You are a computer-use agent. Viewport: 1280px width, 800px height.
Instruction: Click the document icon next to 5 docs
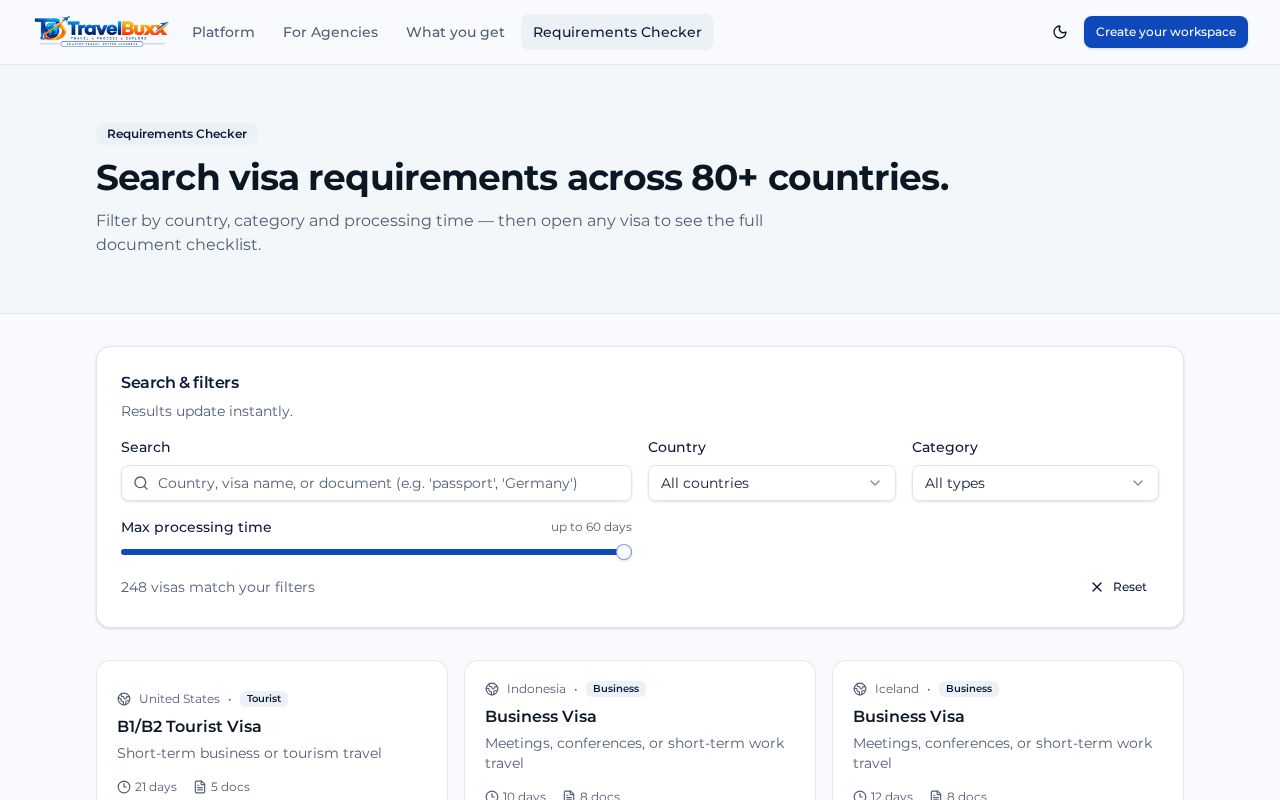200,787
